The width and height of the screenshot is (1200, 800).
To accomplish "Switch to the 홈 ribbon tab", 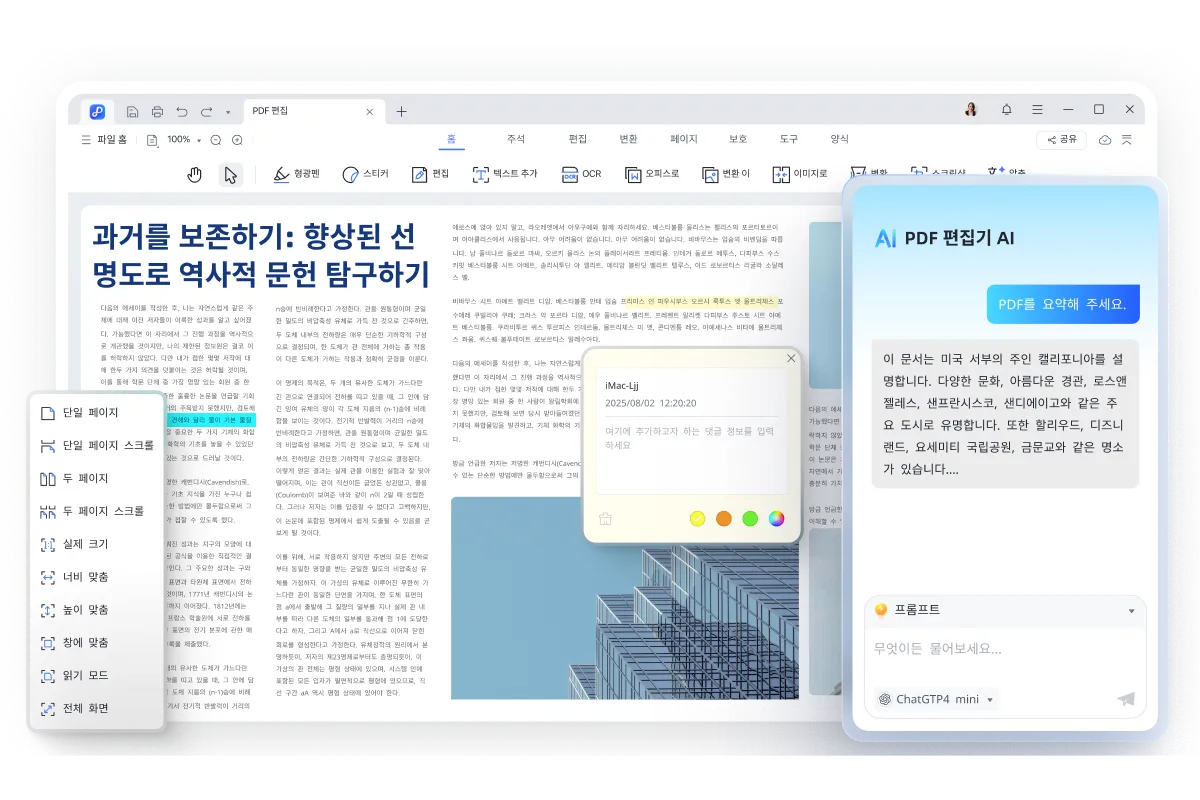I will (451, 139).
